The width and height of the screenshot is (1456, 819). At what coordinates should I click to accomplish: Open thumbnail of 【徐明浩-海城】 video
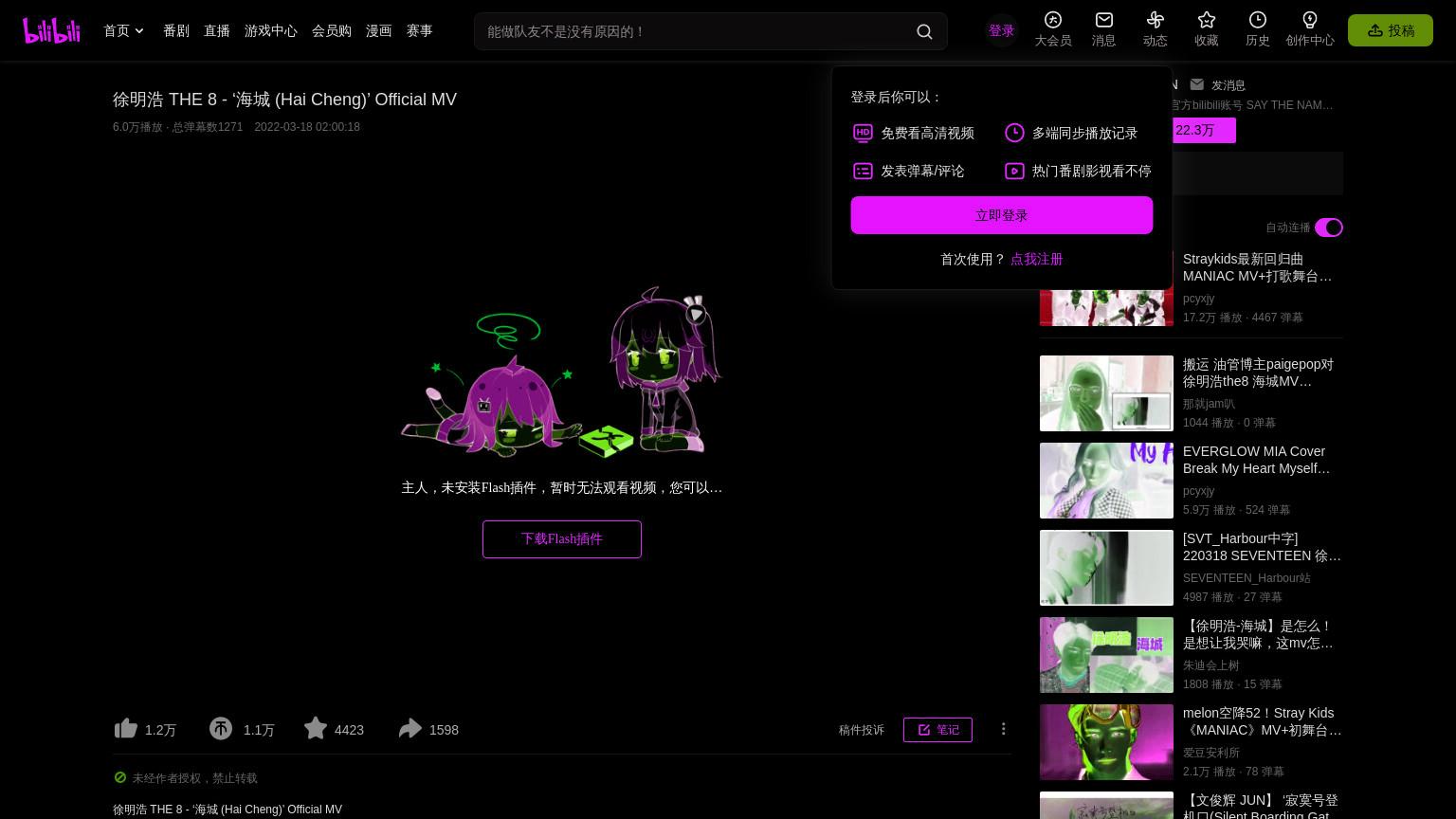pyautogui.click(x=1106, y=655)
